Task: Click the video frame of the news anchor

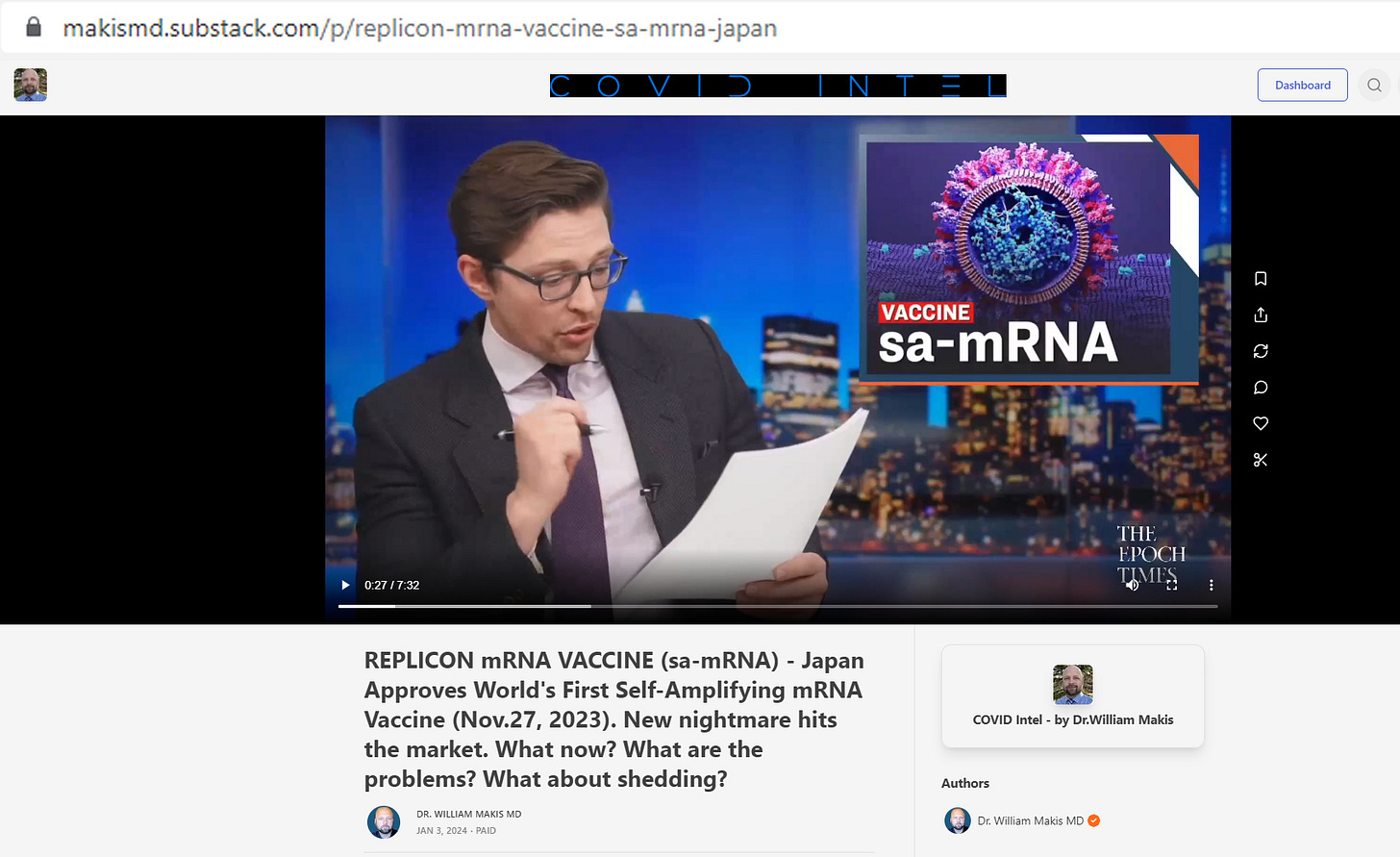Action: coord(778,369)
